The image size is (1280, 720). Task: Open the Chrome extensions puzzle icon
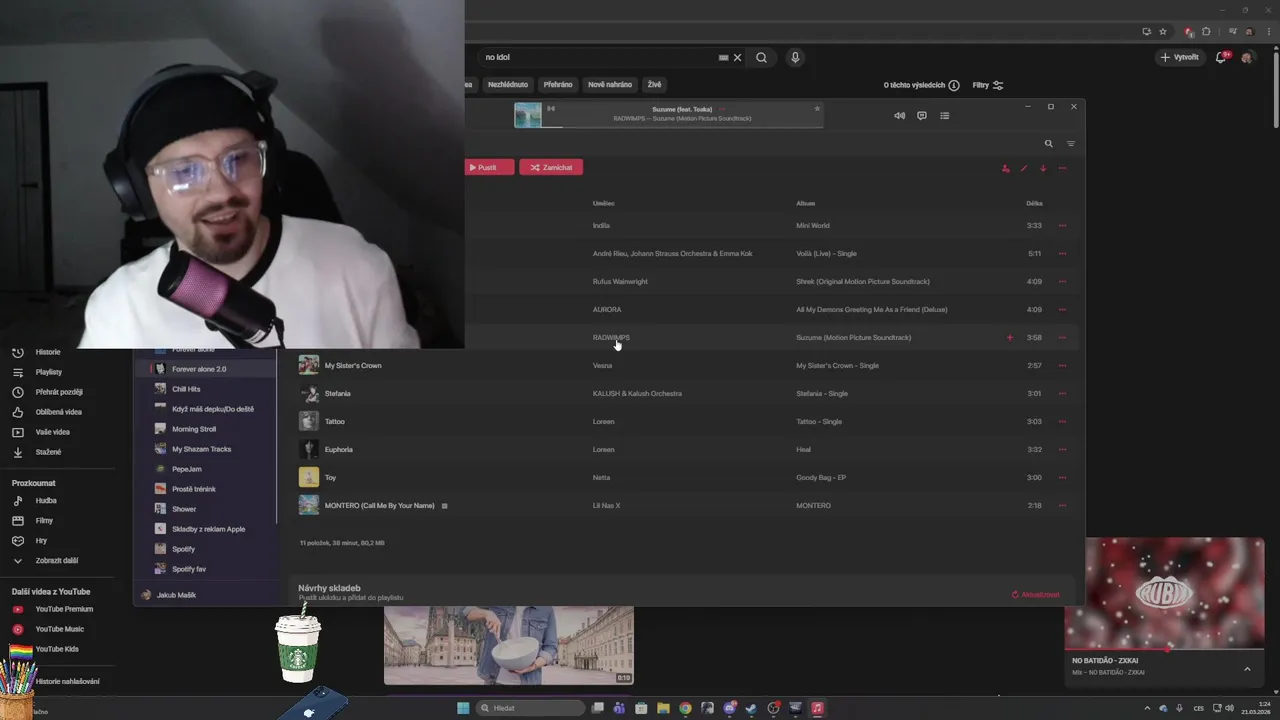pos(1206,31)
